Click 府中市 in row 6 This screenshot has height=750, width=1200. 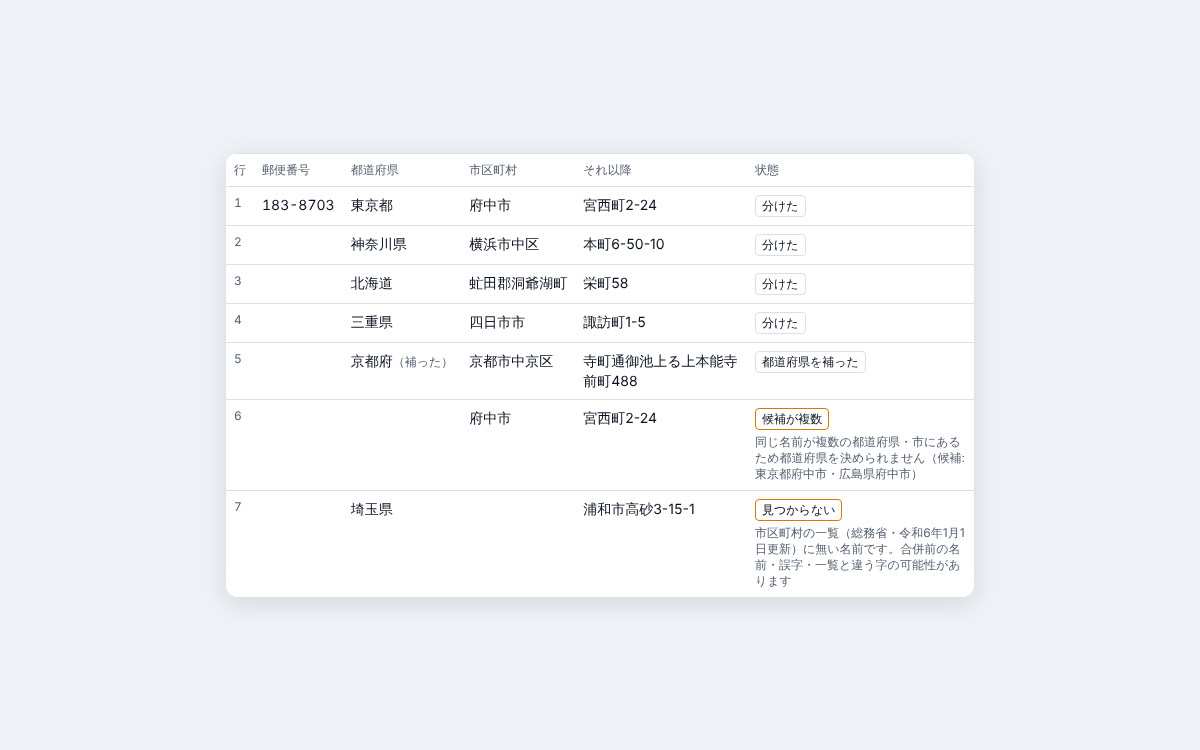[490, 418]
